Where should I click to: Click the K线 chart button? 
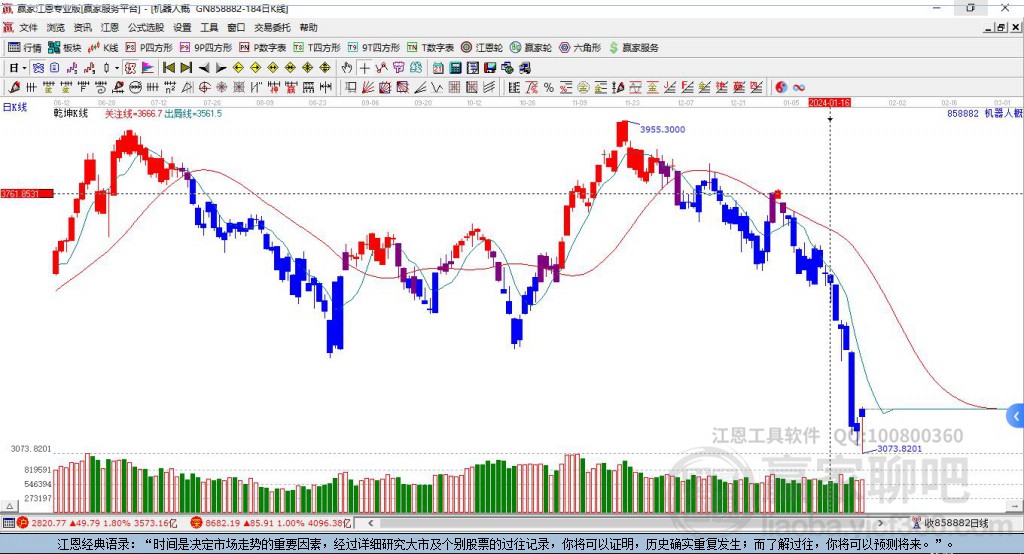pyautogui.click(x=103, y=48)
